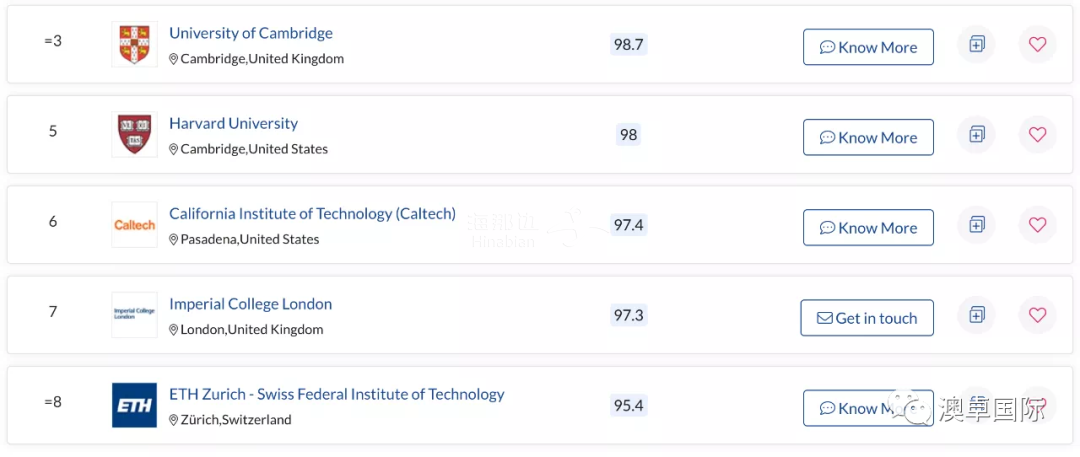Open ETH Zurich - Swiss Federal Institute link
Image resolution: width=1080 pixels, height=457 pixels.
(x=337, y=394)
